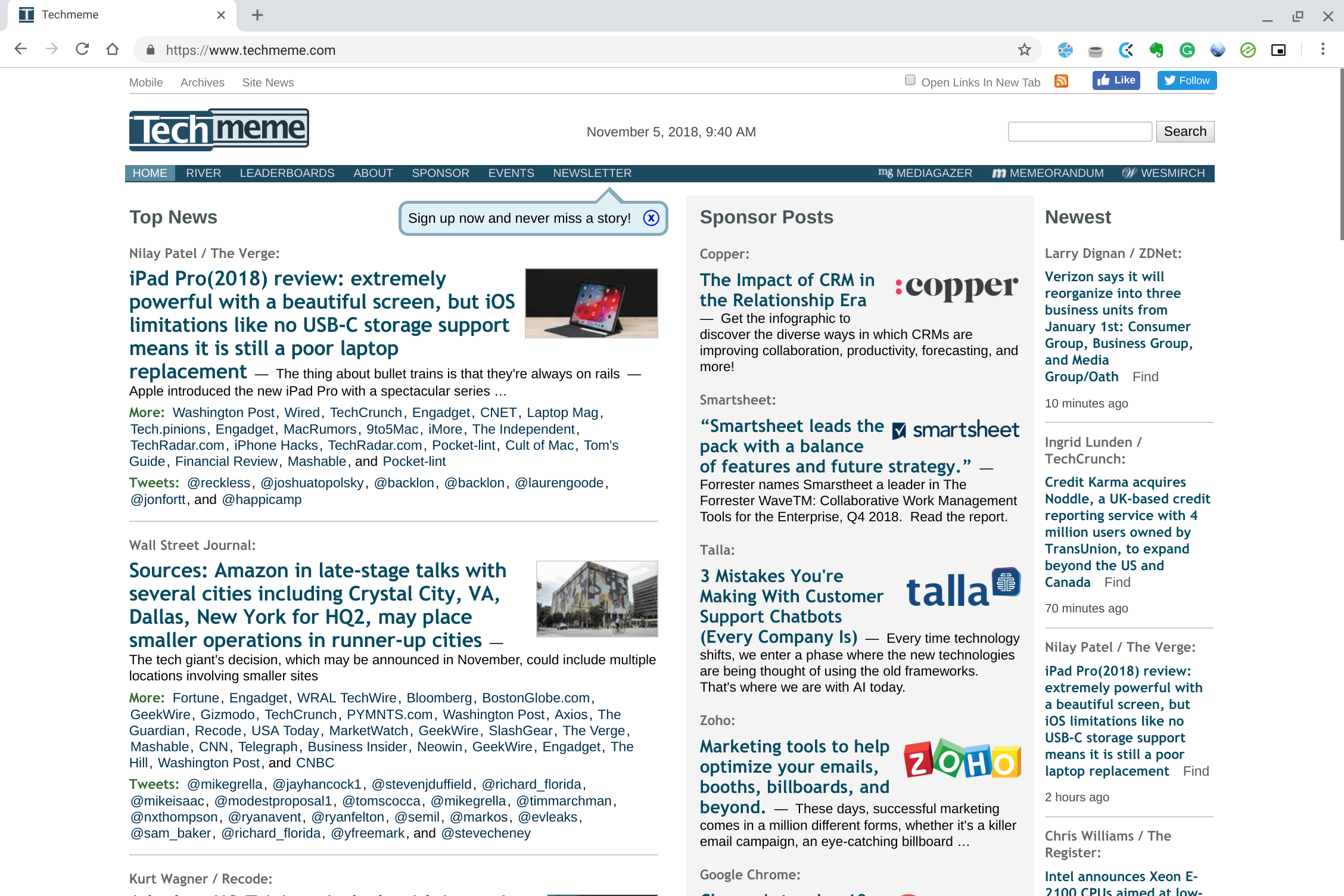This screenshot has height=896, width=1344.
Task: Open the LEADERBOARDS nav item
Action: (287, 173)
